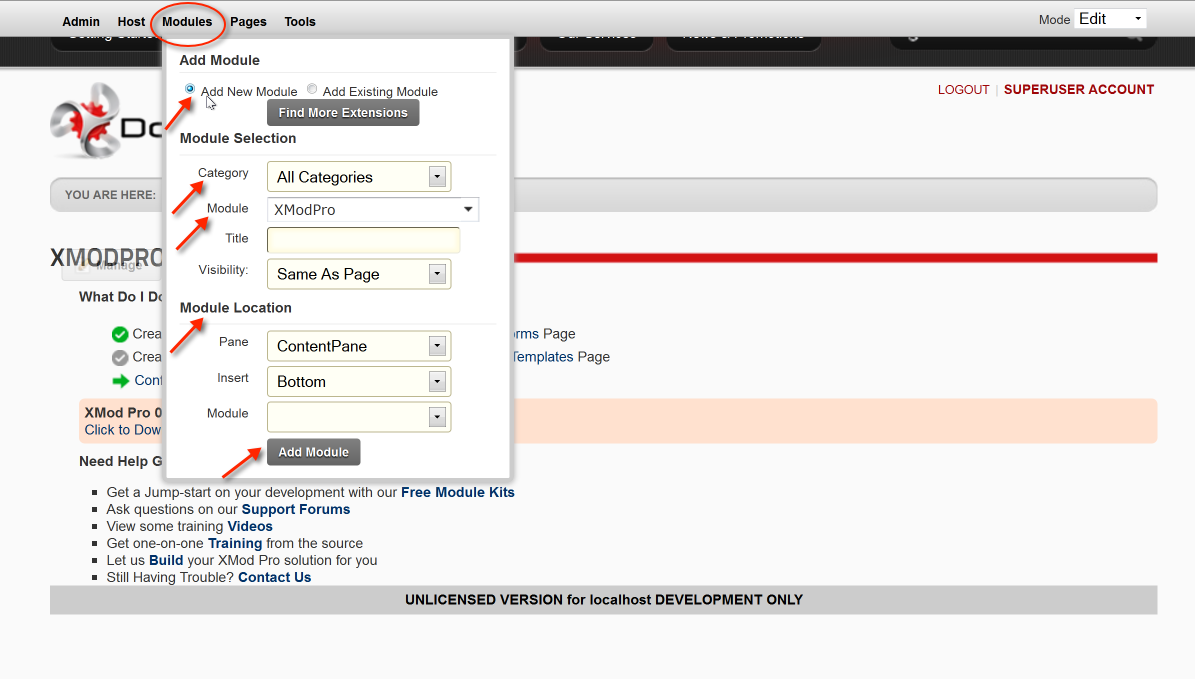The image size is (1195, 679).
Task: Click the Module Selection heading
Action: click(x=238, y=138)
